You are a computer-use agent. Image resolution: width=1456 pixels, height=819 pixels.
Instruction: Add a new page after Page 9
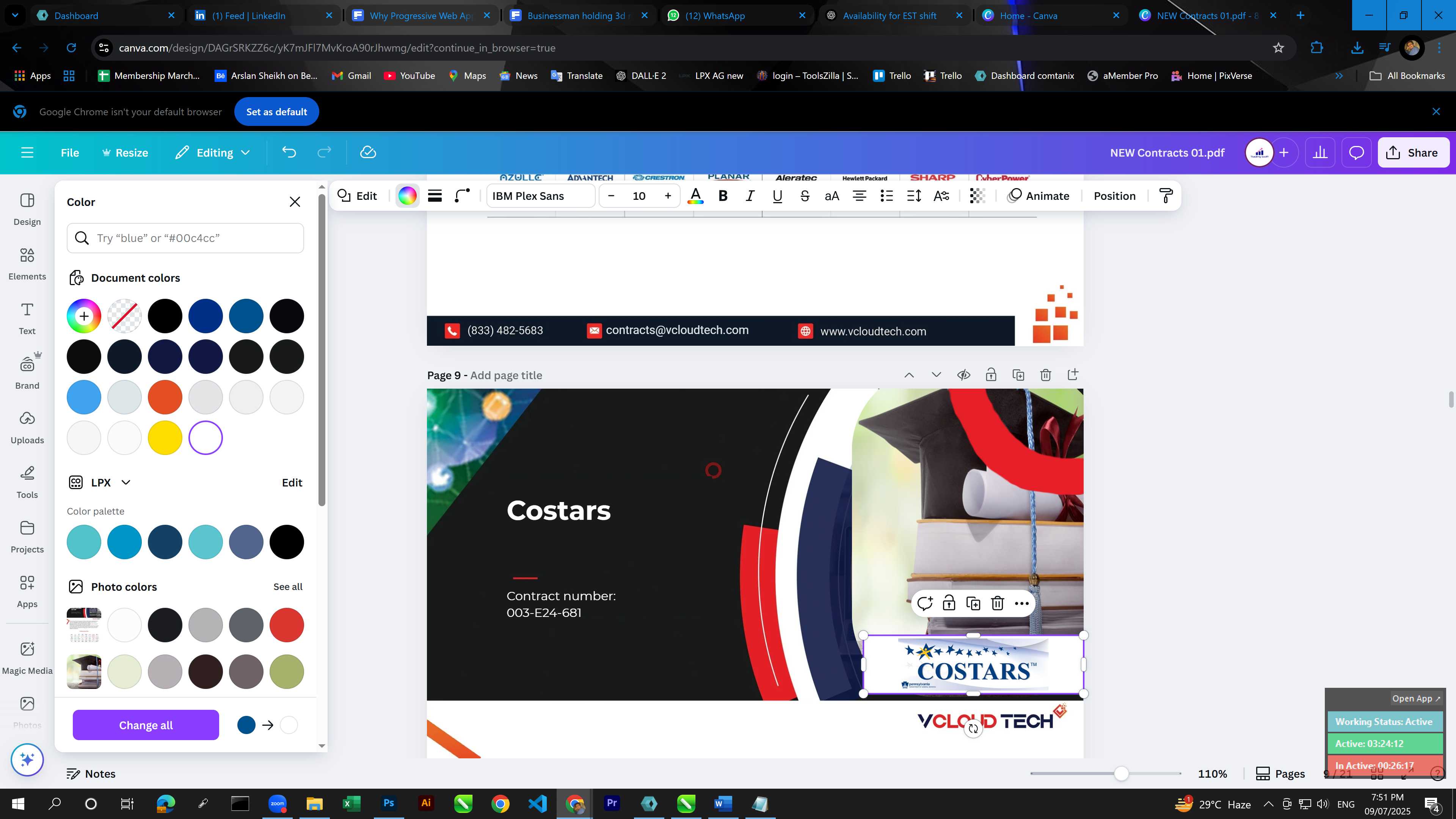(1073, 375)
